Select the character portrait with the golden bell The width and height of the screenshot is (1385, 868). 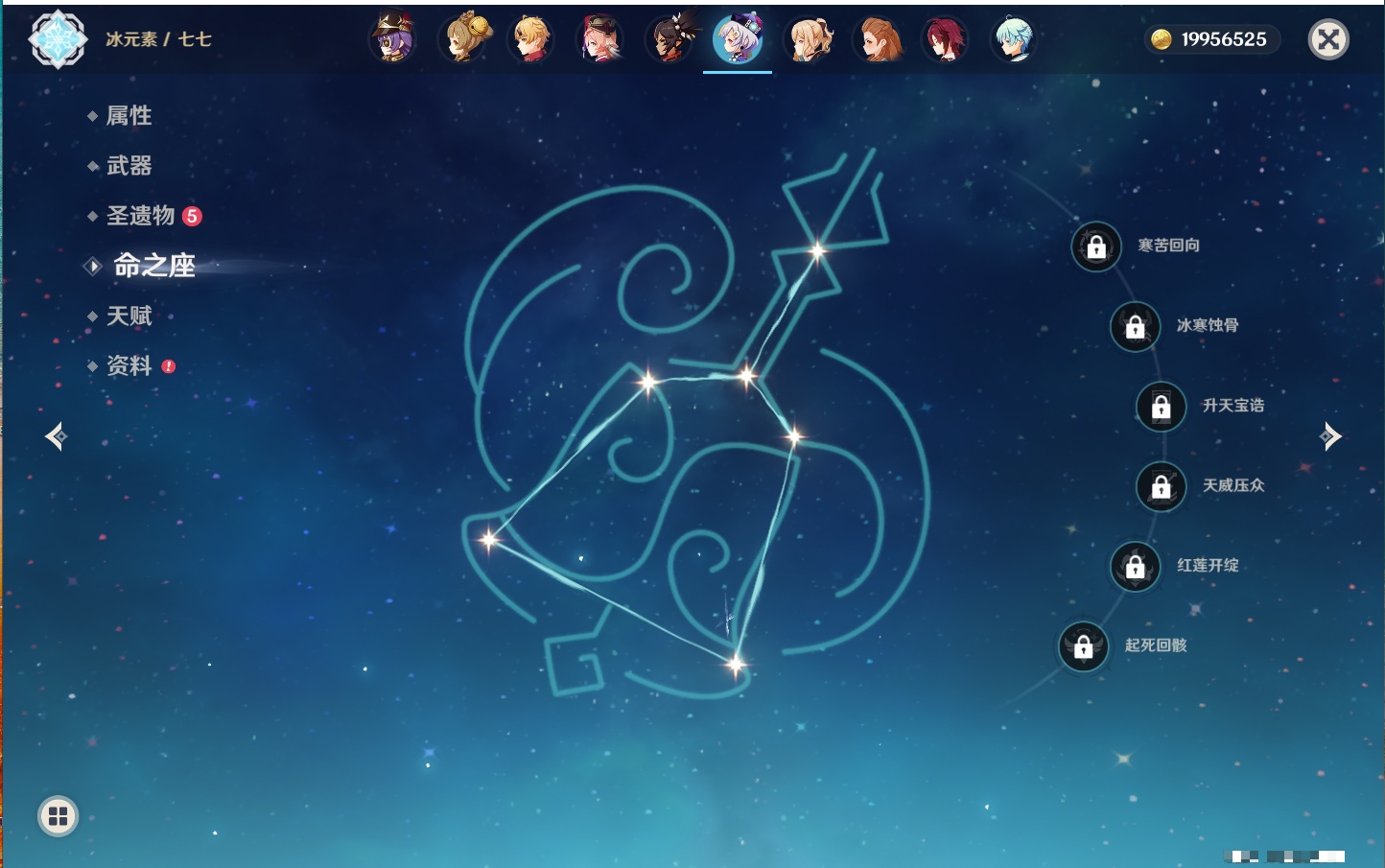coord(463,38)
